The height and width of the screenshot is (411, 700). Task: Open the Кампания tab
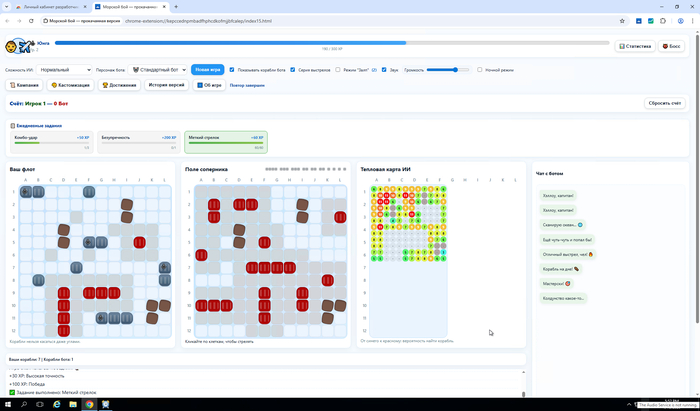click(x=24, y=85)
